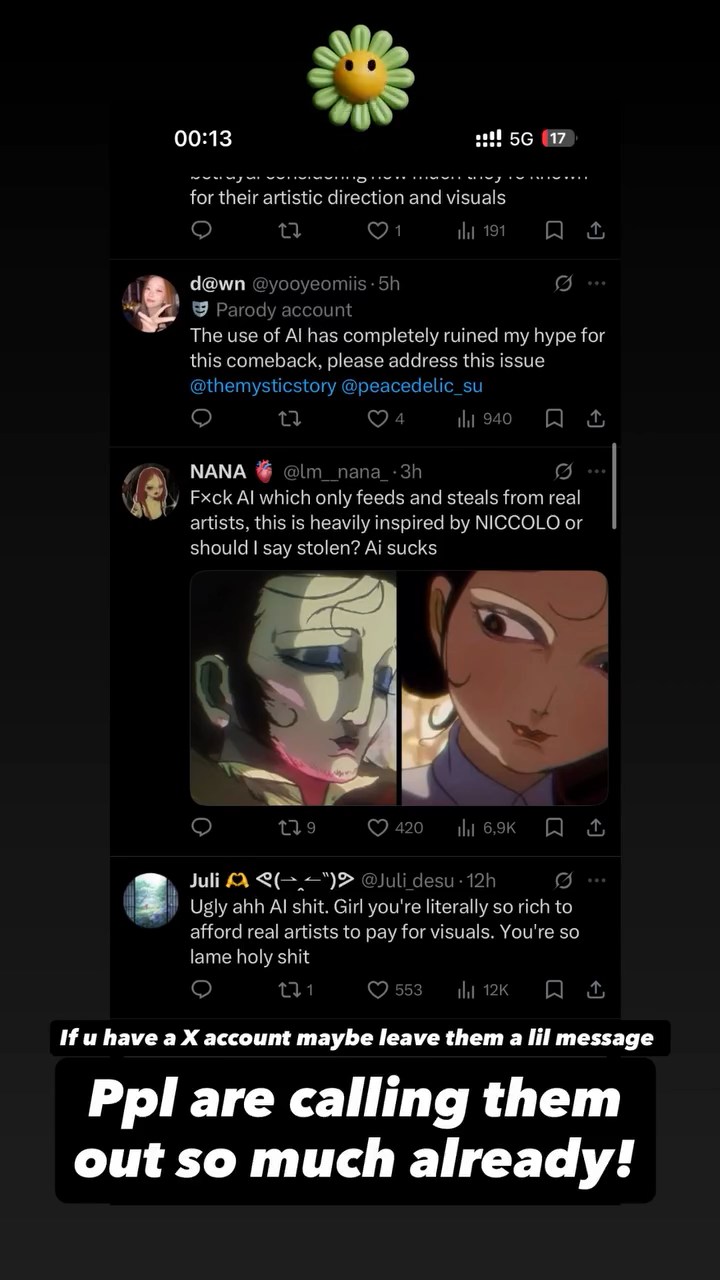
Task: Click the Grok icon on Juli's tweet
Action: (x=563, y=881)
